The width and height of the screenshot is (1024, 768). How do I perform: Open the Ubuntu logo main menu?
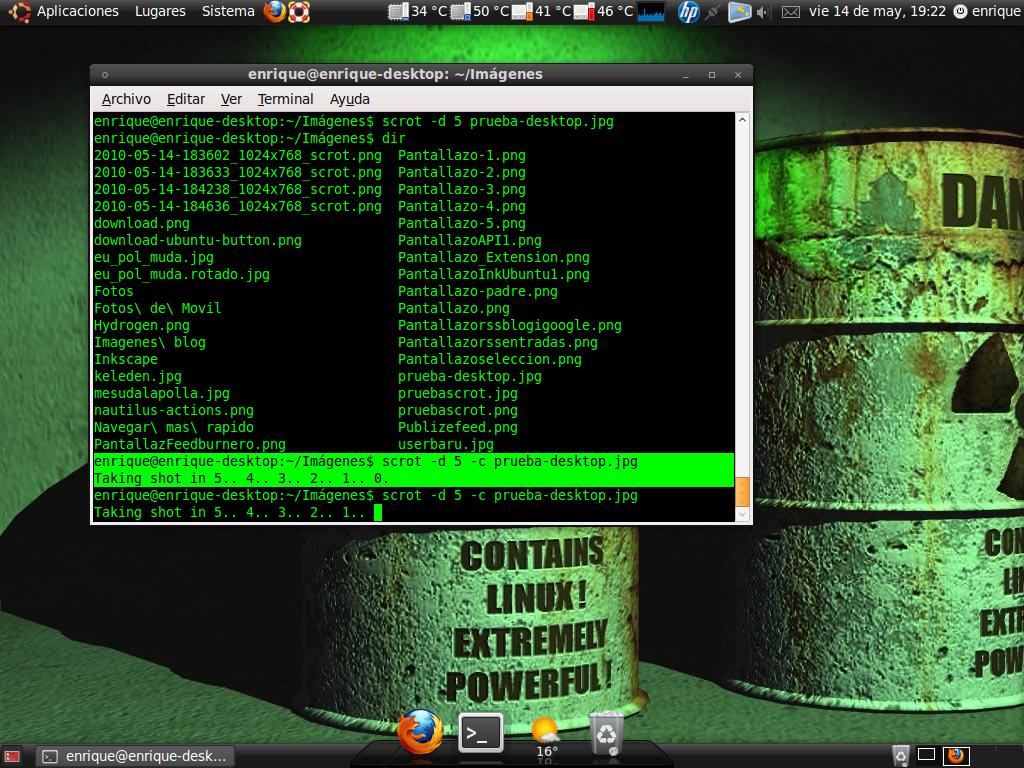coord(19,11)
